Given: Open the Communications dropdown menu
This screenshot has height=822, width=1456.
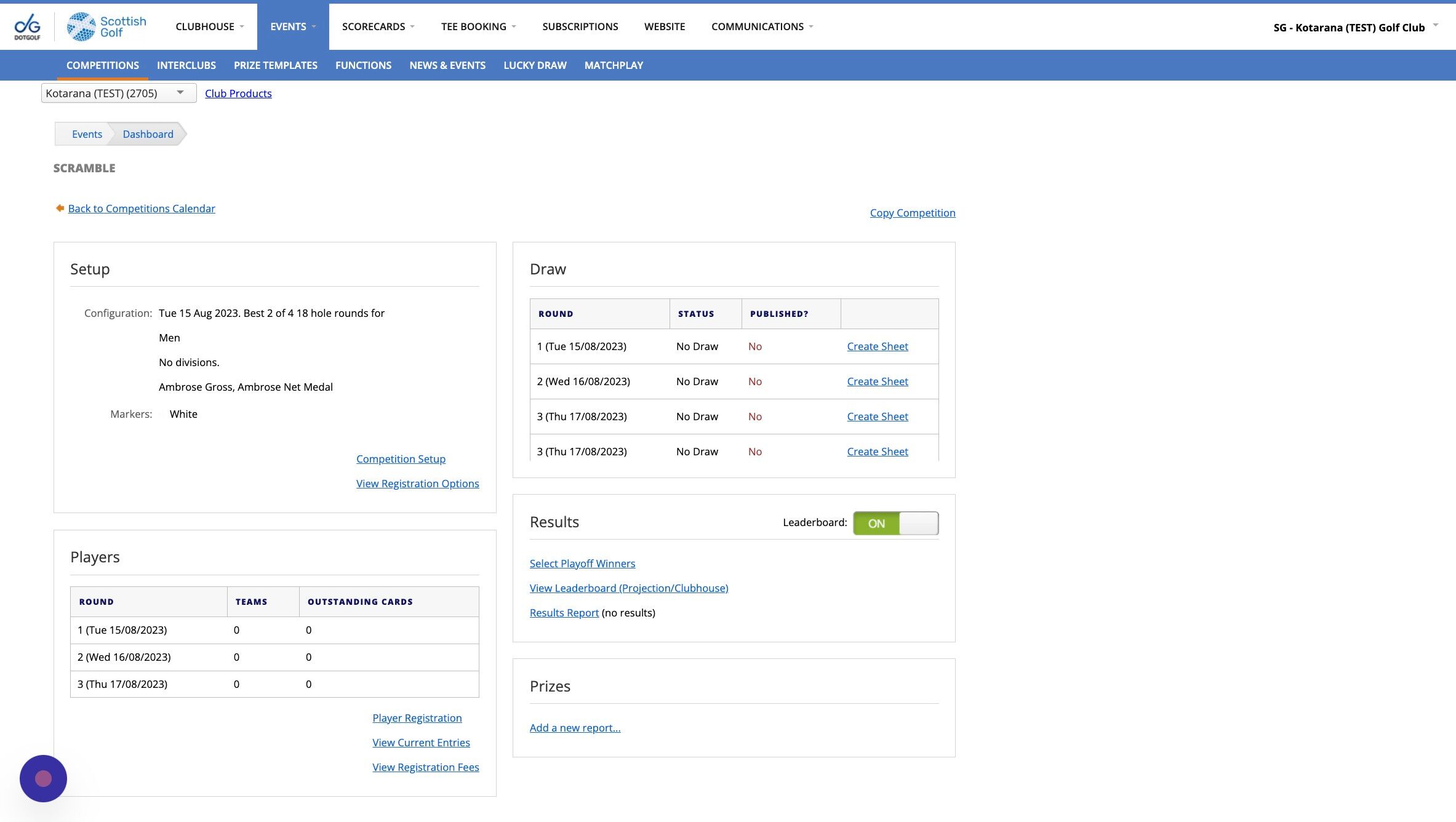Looking at the screenshot, I should click(762, 26).
